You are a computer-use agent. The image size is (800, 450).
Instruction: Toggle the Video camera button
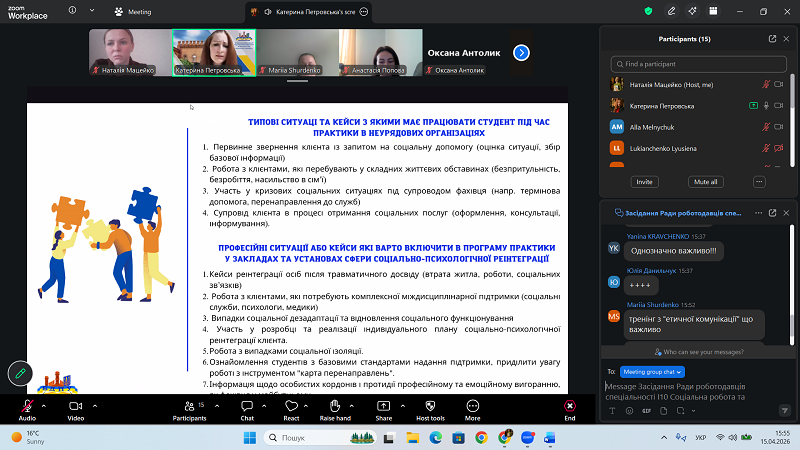[x=74, y=406]
